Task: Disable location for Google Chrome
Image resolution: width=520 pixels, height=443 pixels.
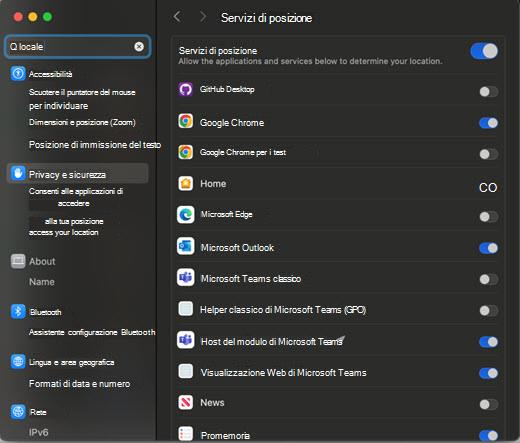Action: (489, 123)
